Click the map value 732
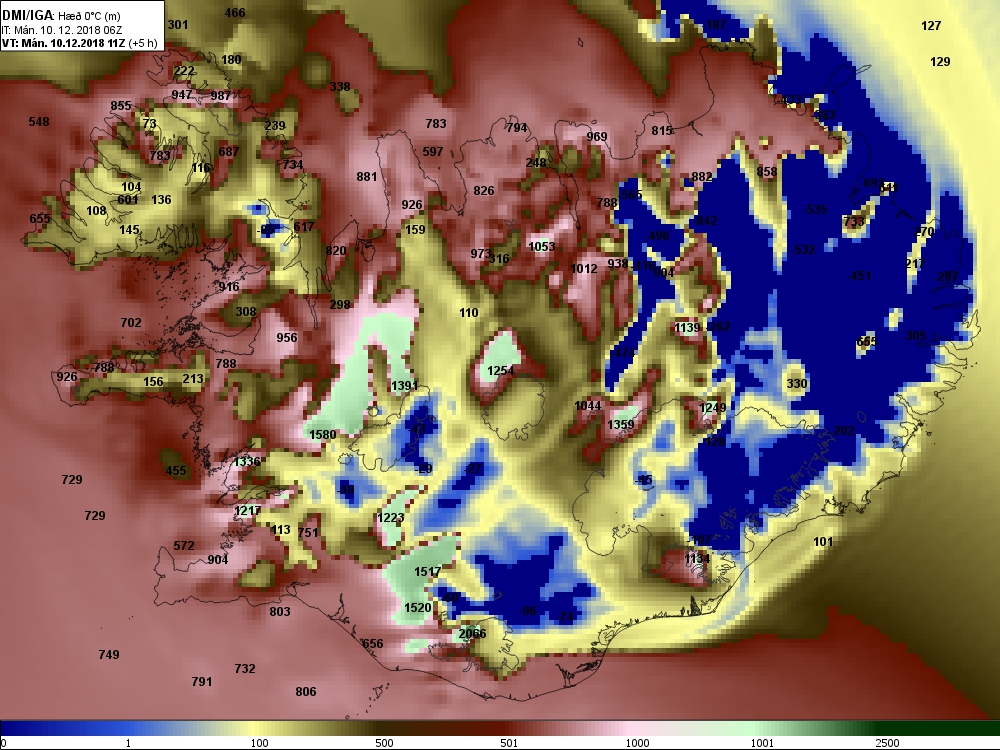This screenshot has height=750, width=1000. 245,668
